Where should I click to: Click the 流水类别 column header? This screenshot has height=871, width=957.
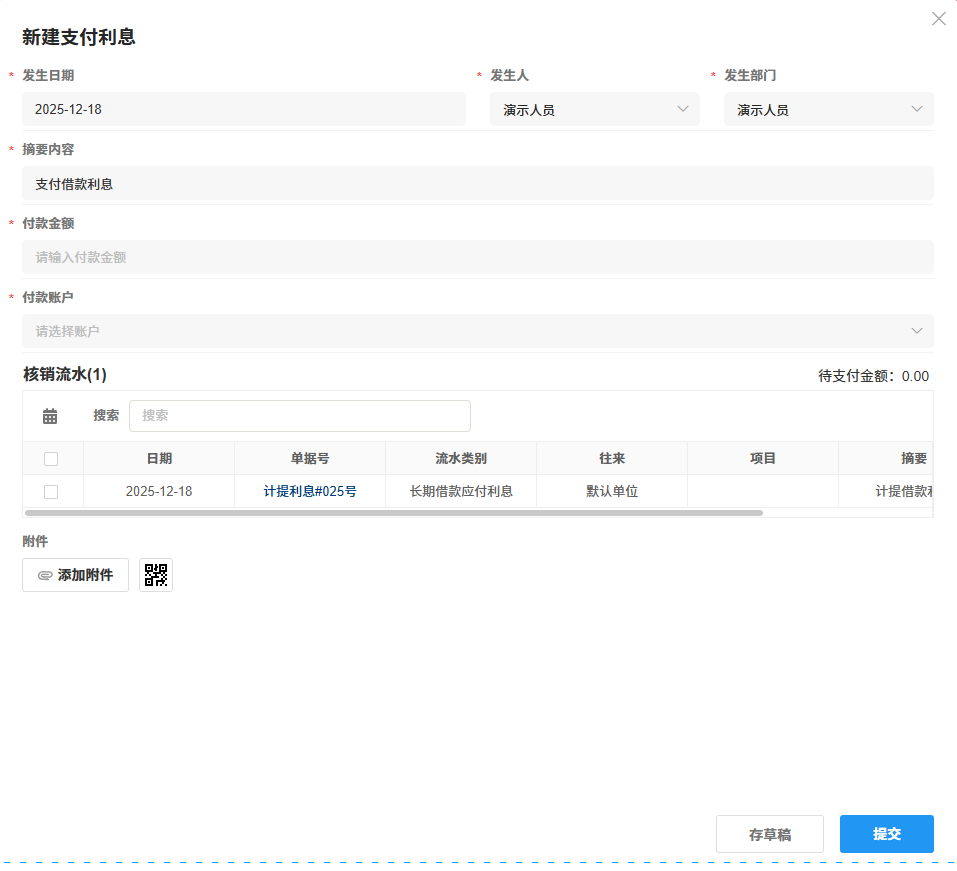[460, 457]
